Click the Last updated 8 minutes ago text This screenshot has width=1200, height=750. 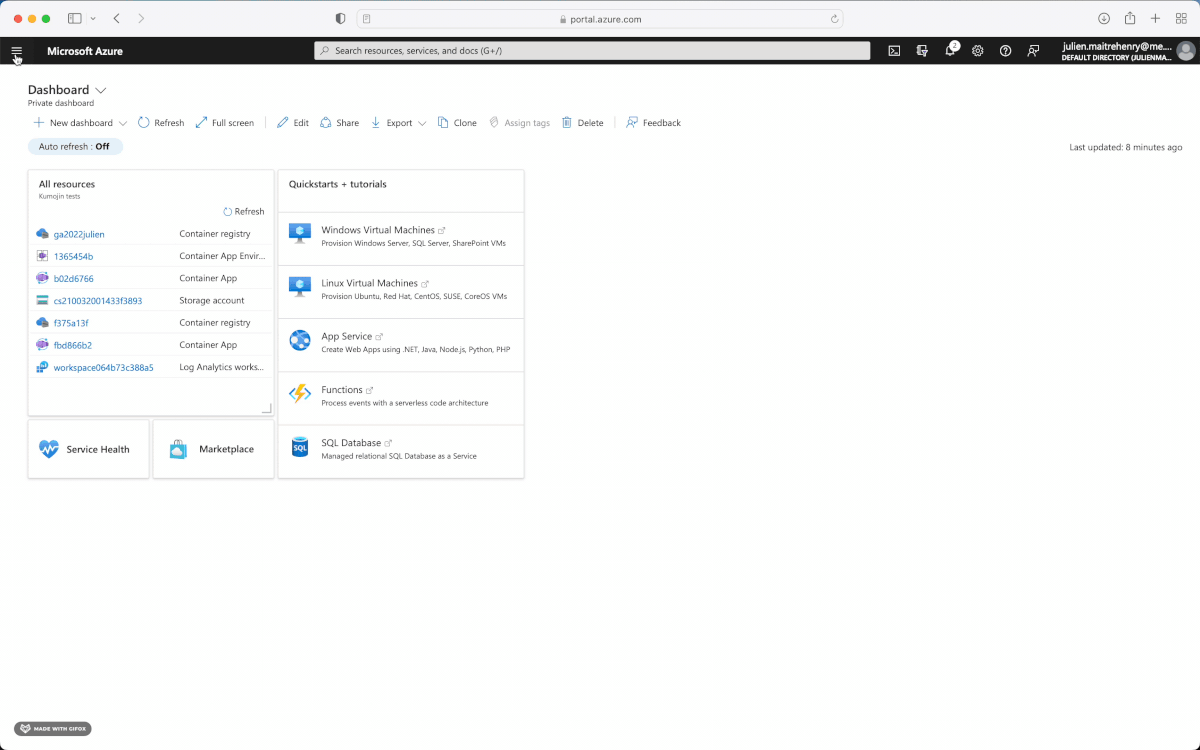1126,147
